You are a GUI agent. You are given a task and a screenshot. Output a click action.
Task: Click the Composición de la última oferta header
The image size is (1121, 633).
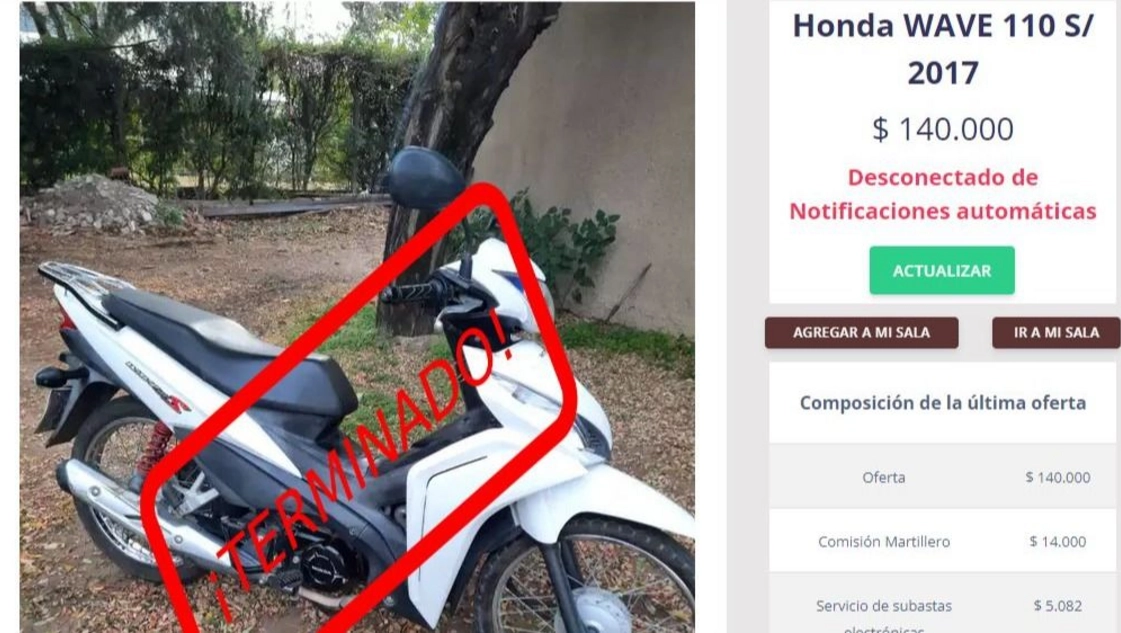942,403
